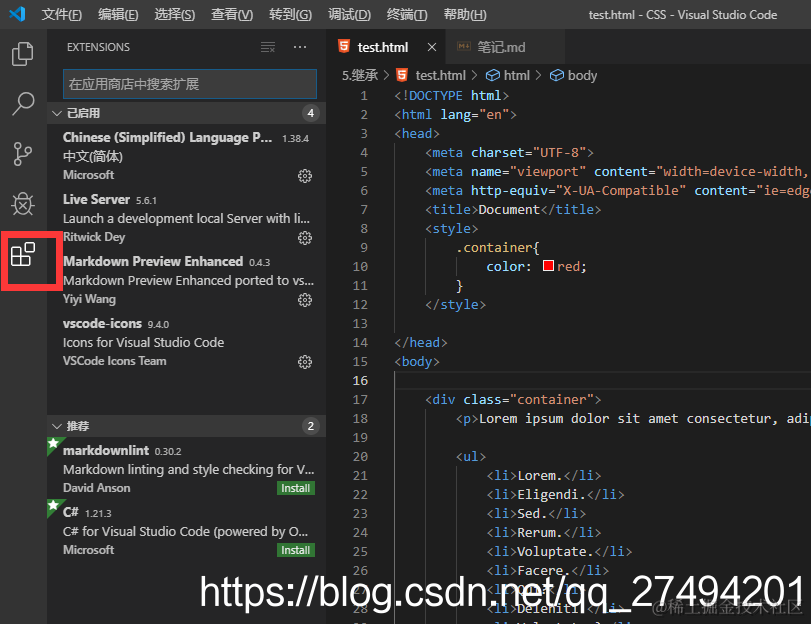Open the 终端(T) menu
811x624 pixels.
point(407,14)
